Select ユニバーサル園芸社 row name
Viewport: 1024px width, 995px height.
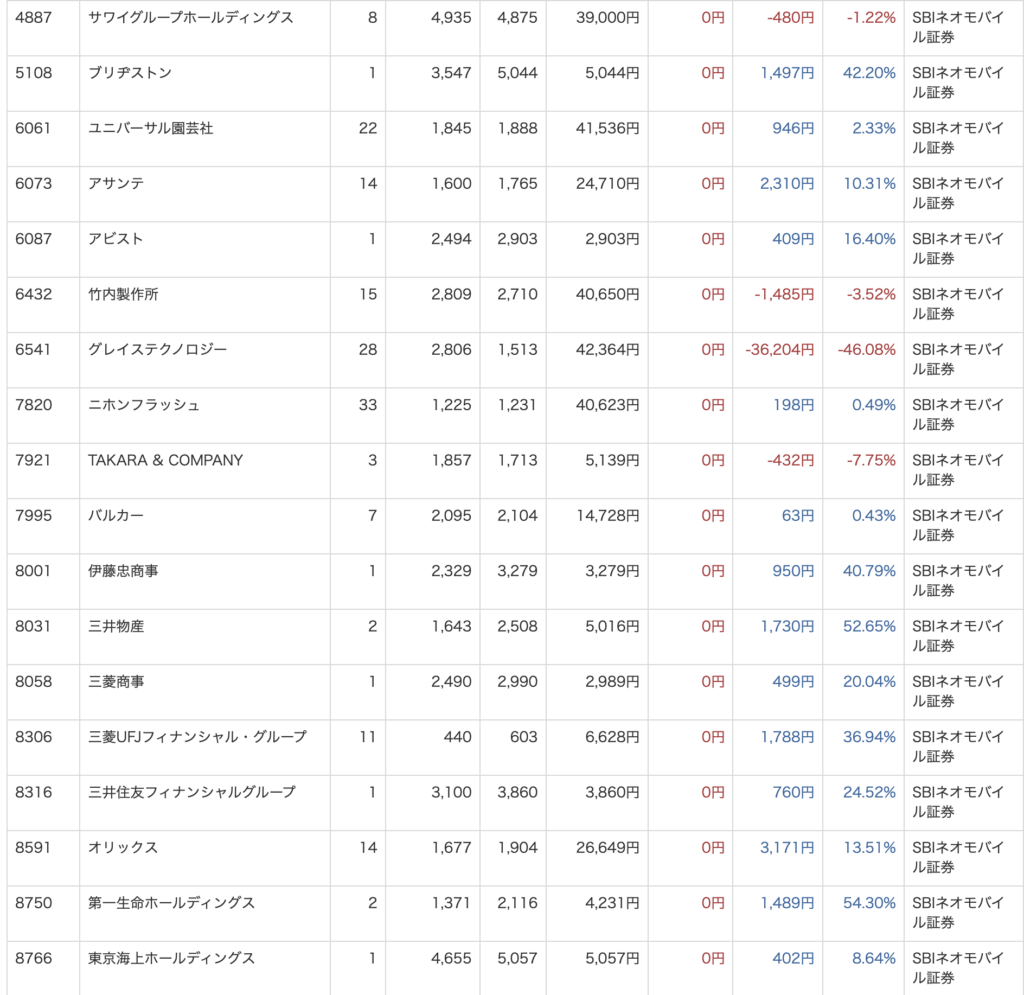coord(151,128)
